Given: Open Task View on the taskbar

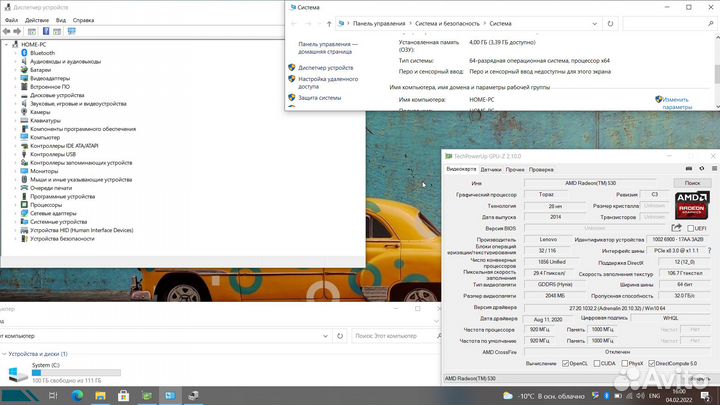Looking at the screenshot, I should (x=53, y=395).
